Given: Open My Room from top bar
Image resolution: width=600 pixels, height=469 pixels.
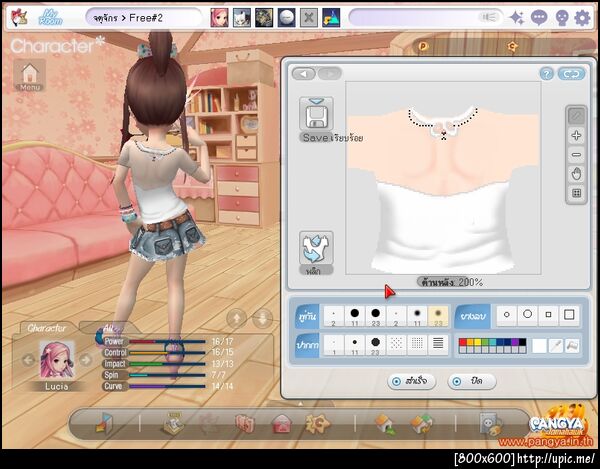Looking at the screenshot, I should tap(51, 18).
